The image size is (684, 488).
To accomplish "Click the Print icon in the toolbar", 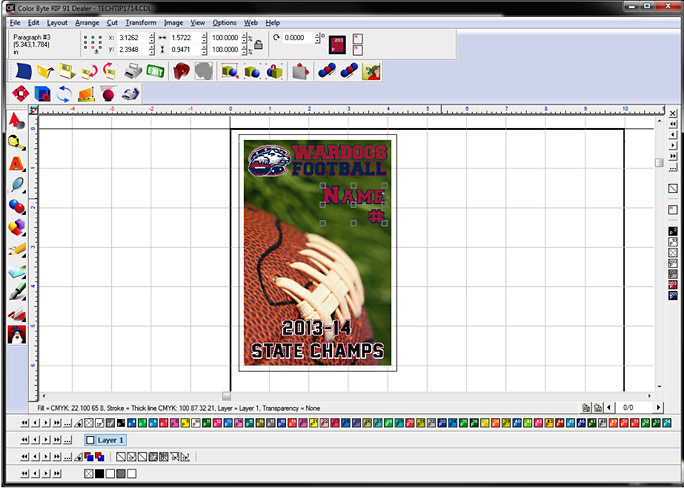I will click(133, 71).
